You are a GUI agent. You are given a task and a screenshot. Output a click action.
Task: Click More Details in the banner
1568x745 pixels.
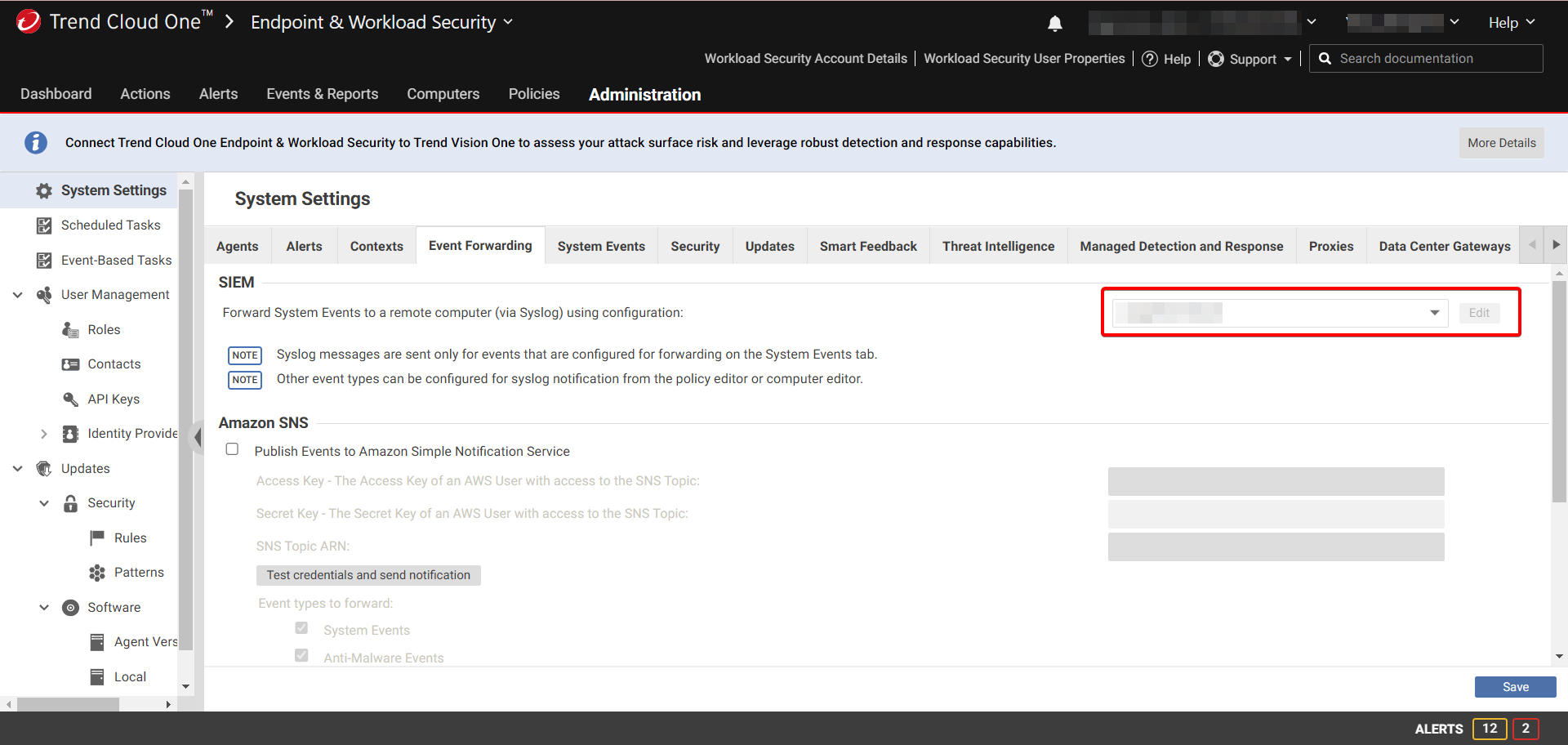[1501, 143]
